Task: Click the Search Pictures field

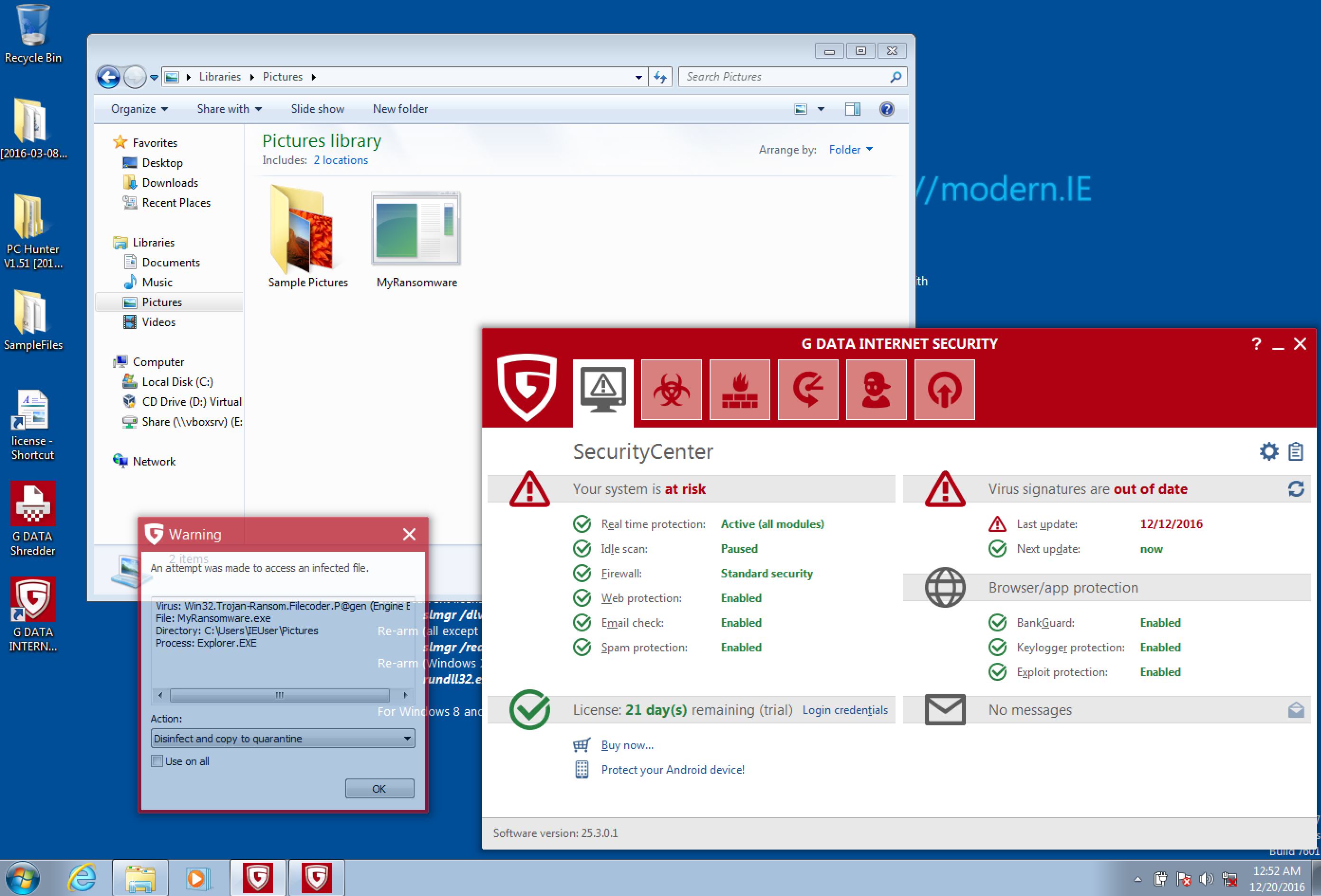Action: tap(785, 77)
